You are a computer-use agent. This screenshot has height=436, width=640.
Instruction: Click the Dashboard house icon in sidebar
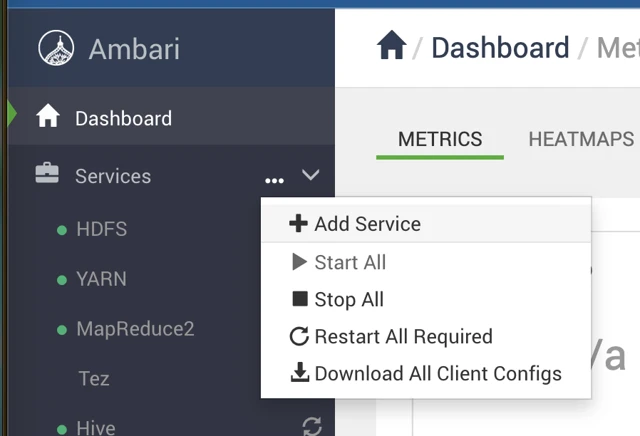[48, 116]
